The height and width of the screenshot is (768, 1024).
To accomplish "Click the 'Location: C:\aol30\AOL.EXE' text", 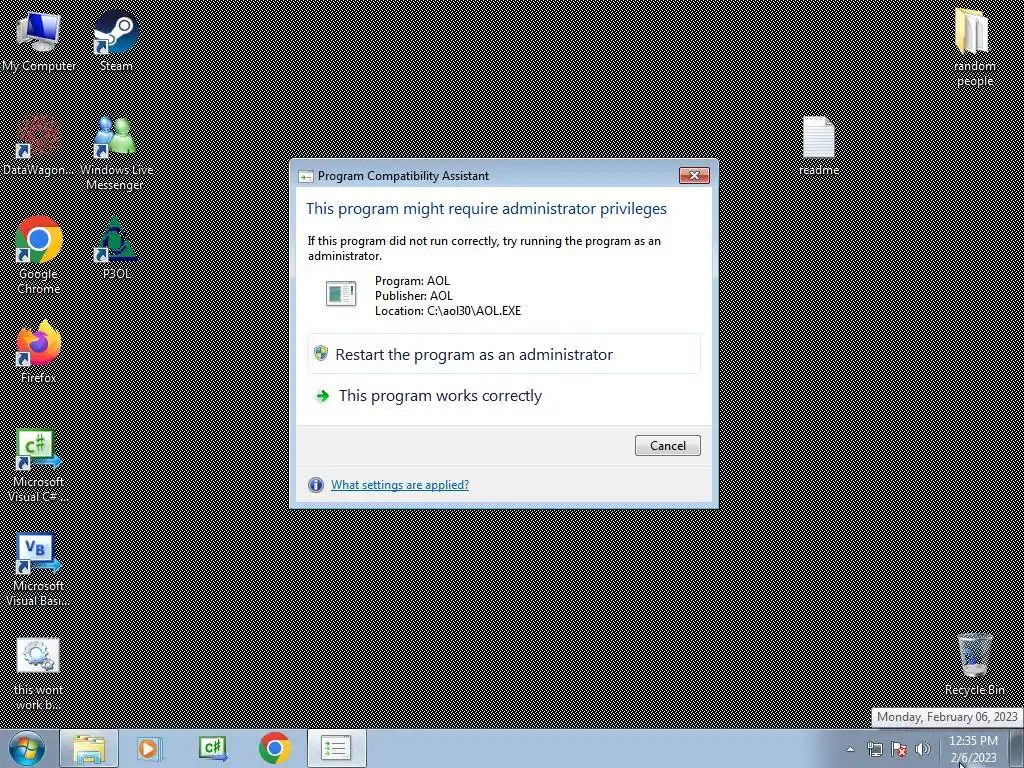I will point(448,311).
